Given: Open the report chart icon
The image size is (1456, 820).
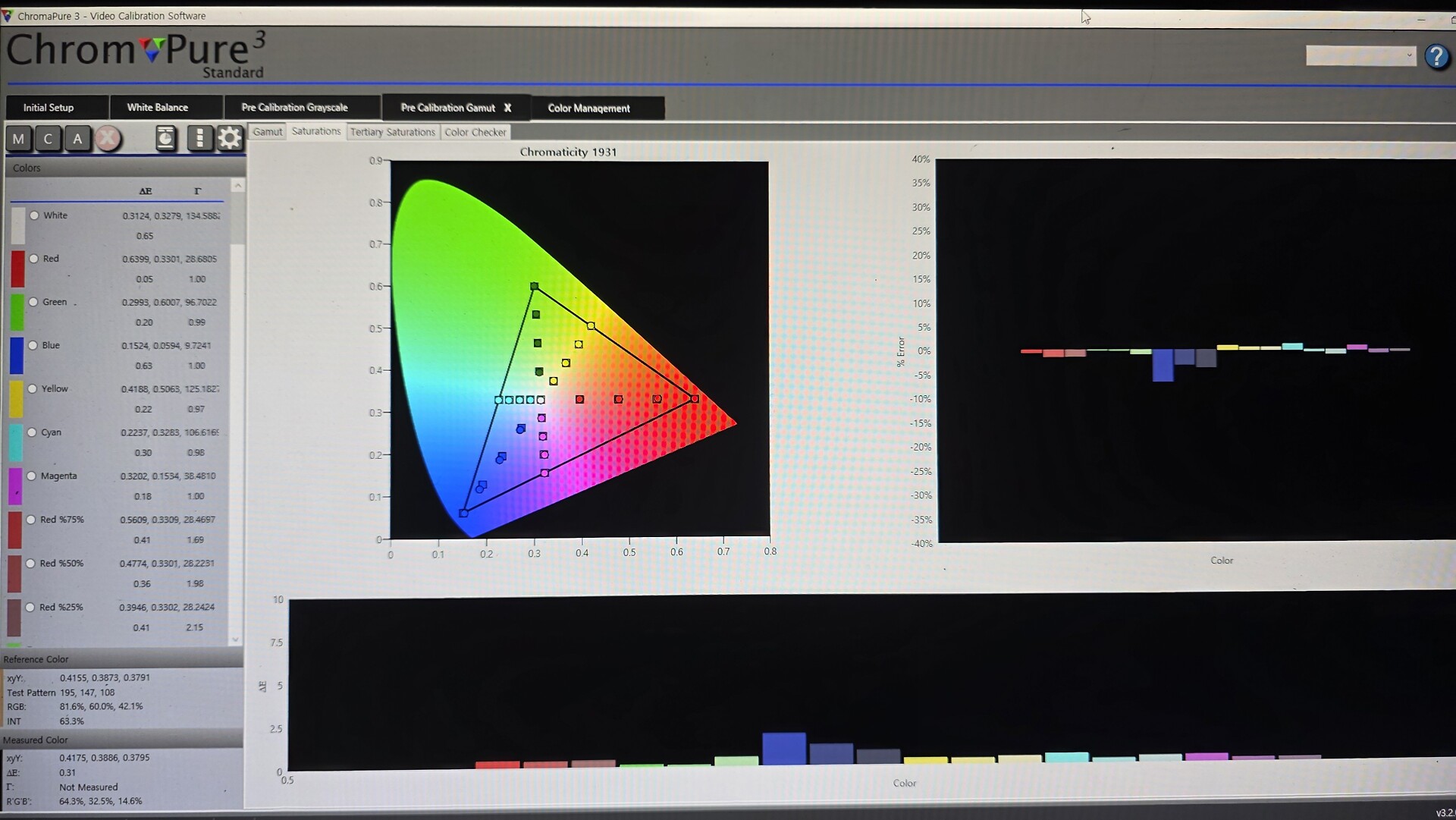Looking at the screenshot, I should [165, 138].
